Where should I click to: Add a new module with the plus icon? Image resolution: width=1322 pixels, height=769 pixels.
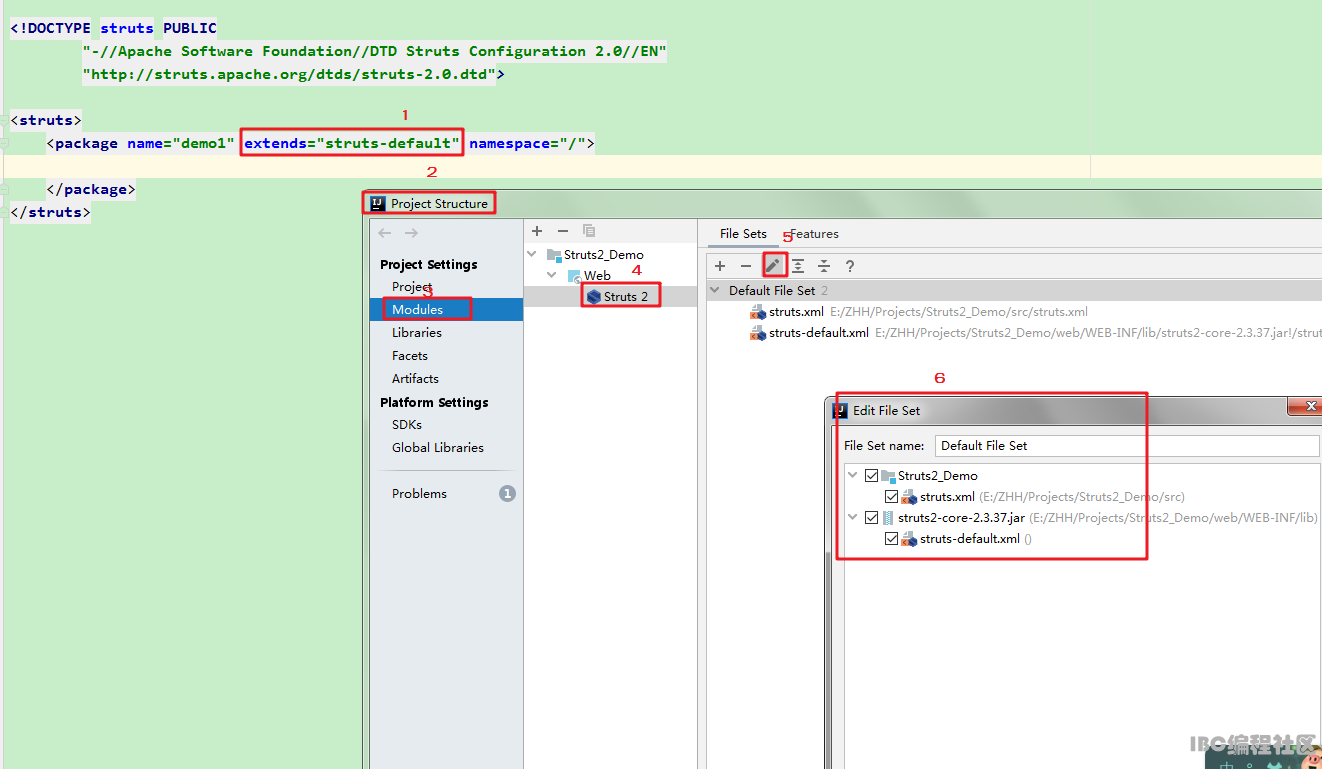tap(537, 231)
